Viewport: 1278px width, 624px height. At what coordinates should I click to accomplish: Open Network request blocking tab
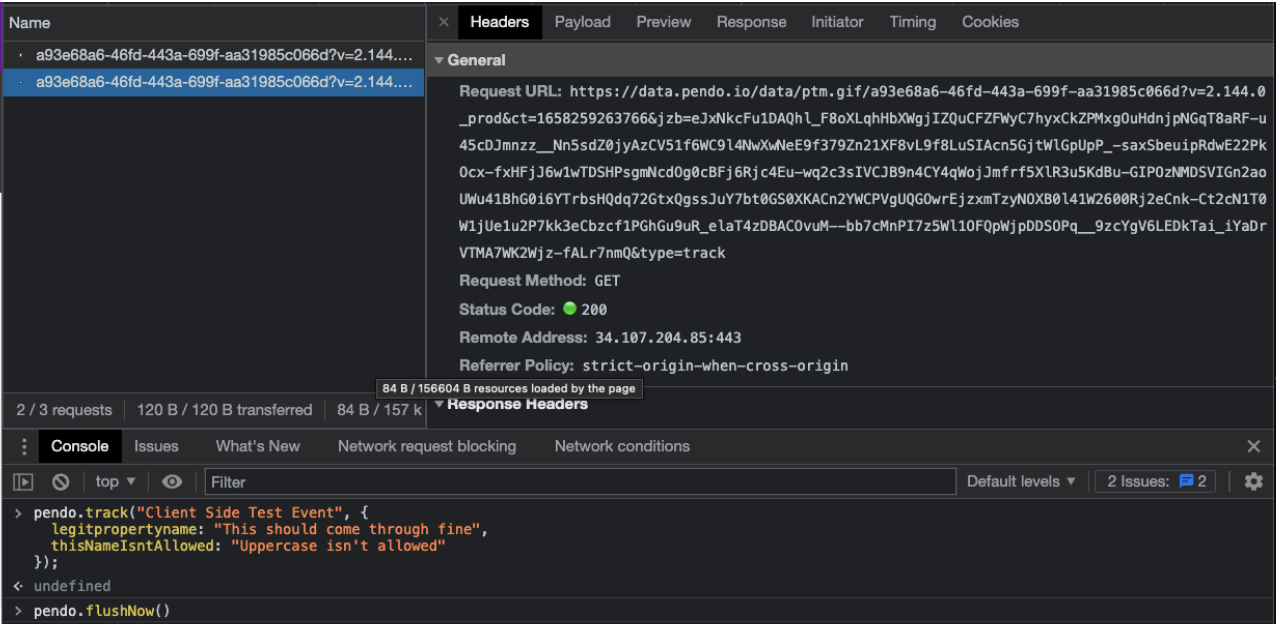pyautogui.click(x=427, y=446)
